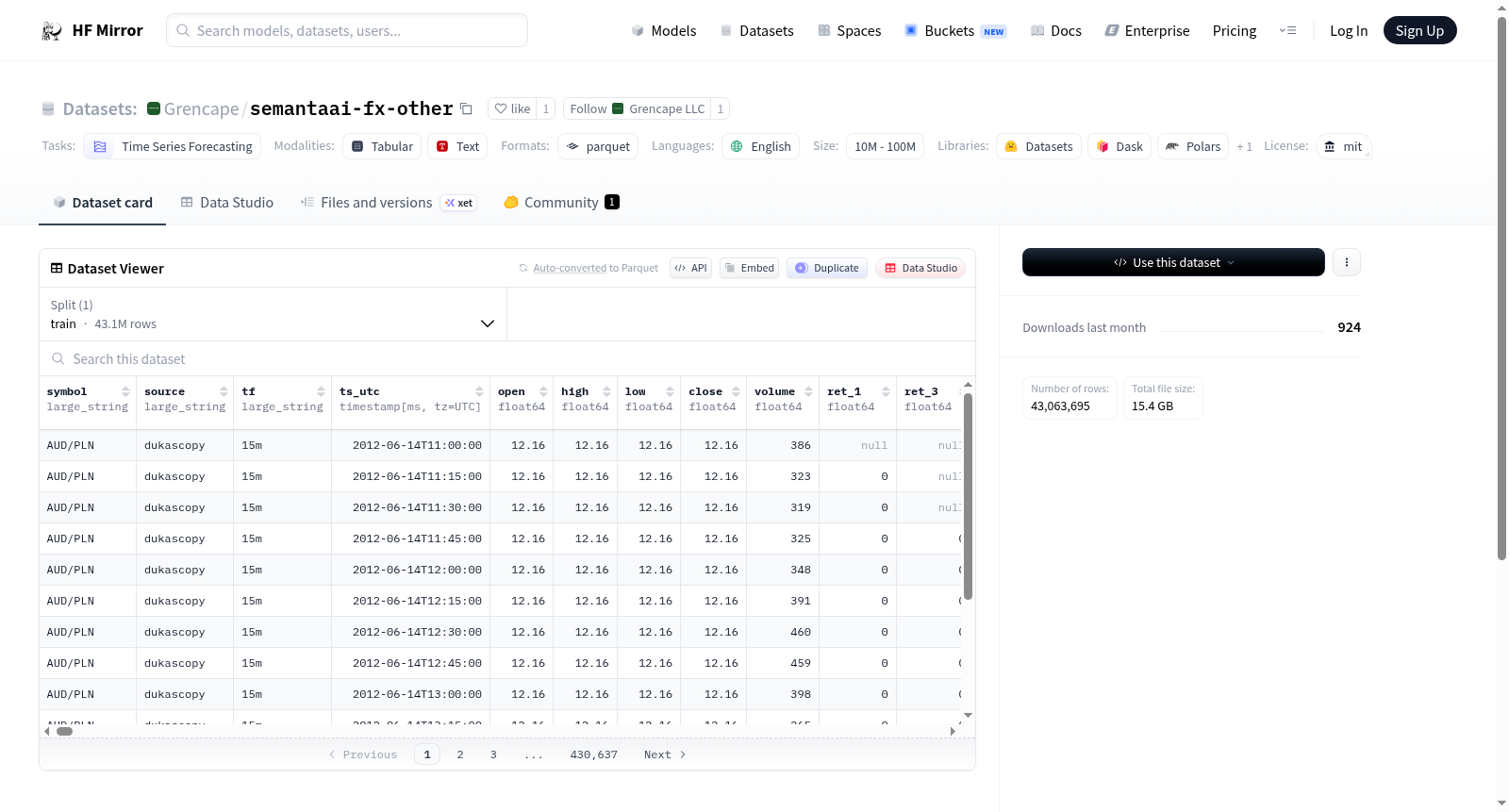Image resolution: width=1509 pixels, height=812 pixels.
Task: Select the Polars library tag
Action: coord(1193,146)
